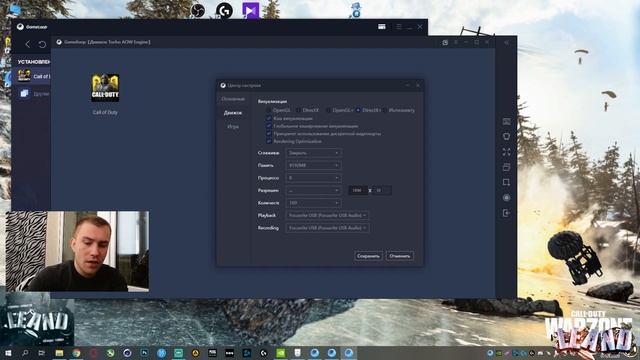Refresh the Gameloop page
The image size is (640, 360).
[42, 44]
